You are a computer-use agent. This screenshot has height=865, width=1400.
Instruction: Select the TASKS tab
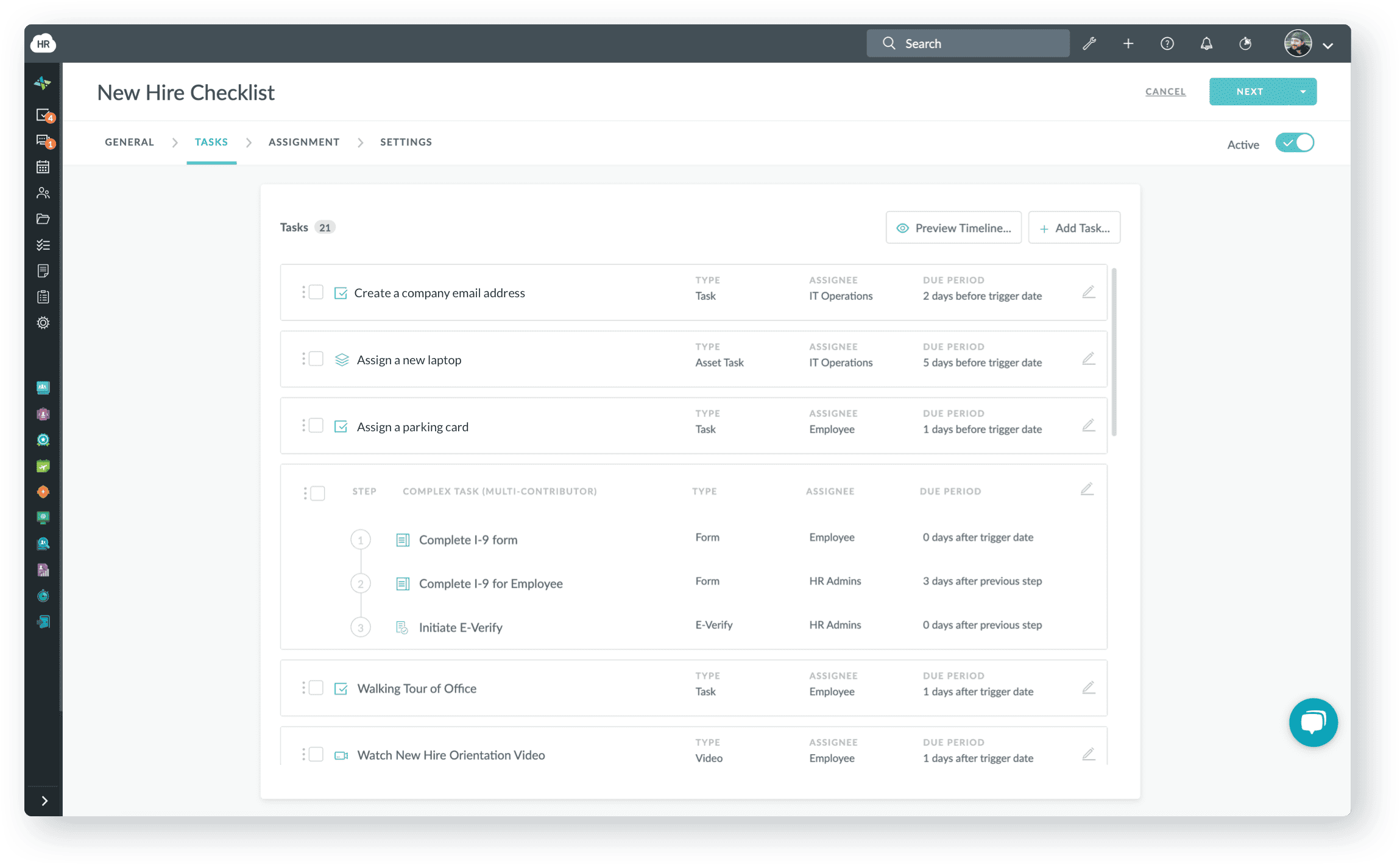(x=211, y=142)
